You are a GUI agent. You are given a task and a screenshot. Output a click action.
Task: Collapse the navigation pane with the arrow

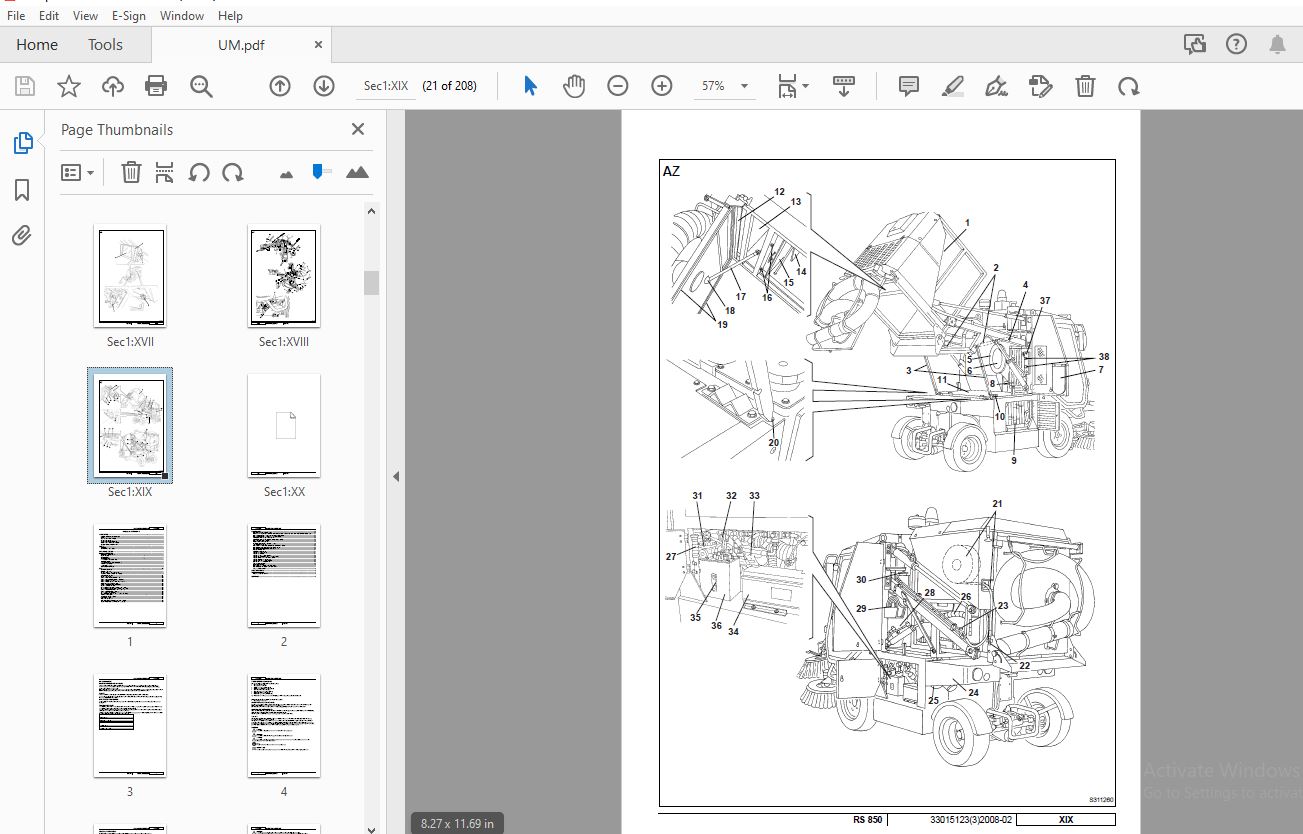pyautogui.click(x=395, y=477)
